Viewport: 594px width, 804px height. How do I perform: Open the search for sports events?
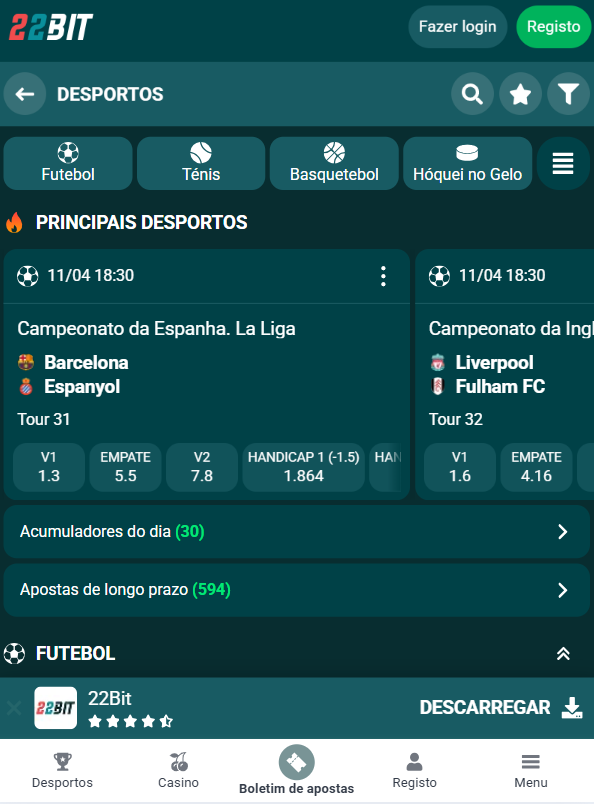coord(471,93)
